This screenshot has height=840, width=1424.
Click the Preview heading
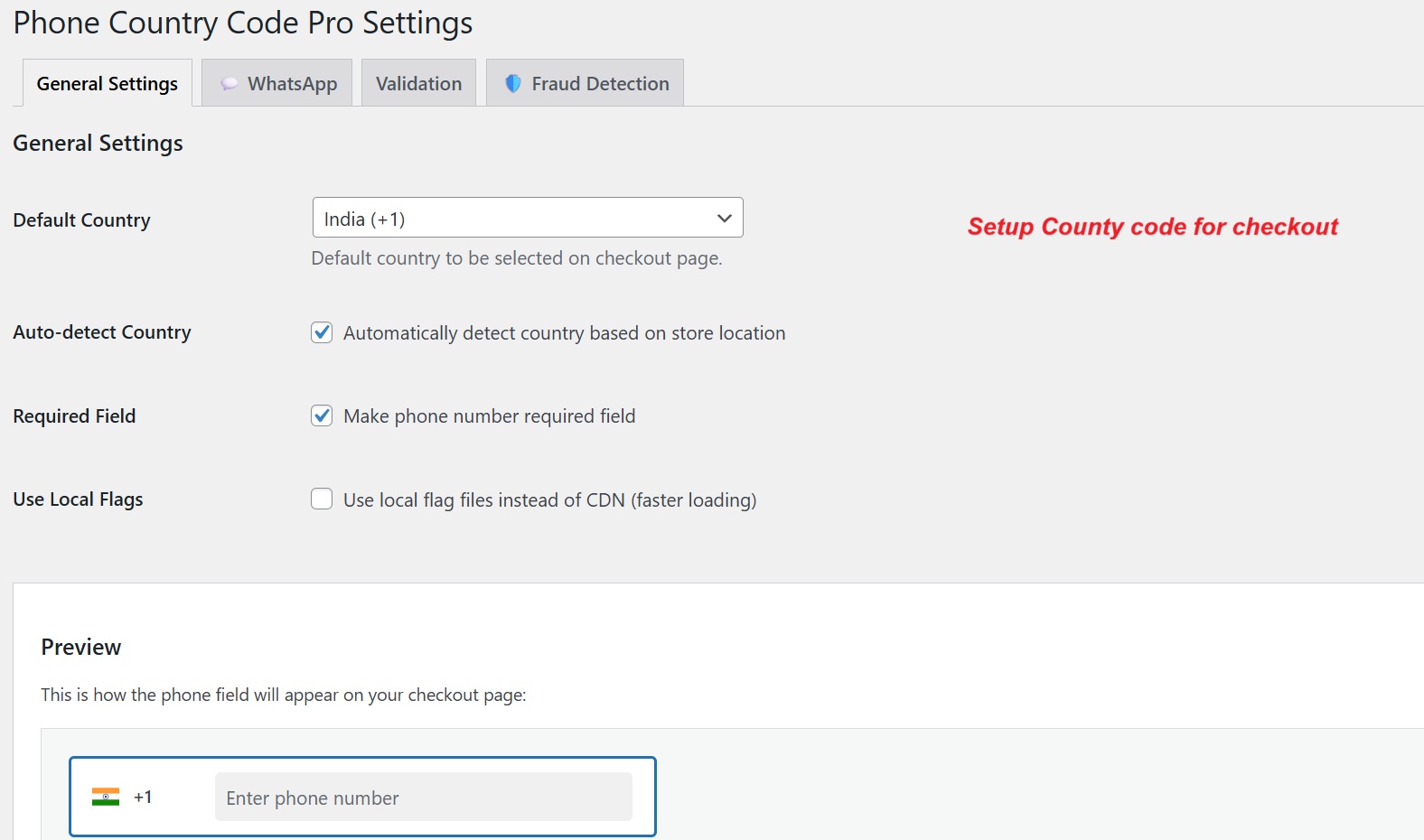81,647
